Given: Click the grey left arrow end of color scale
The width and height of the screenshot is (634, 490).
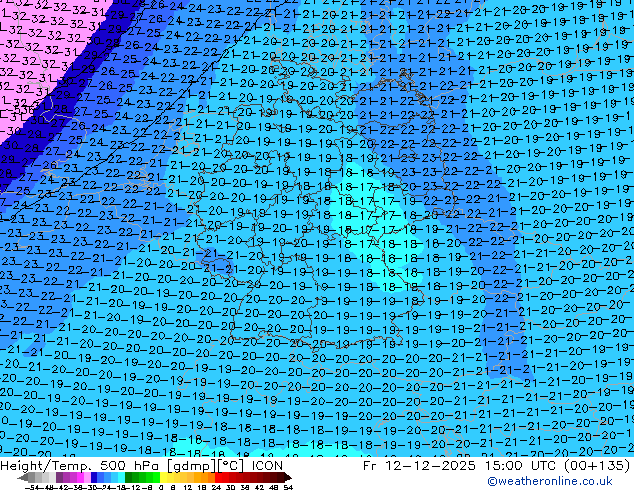Looking at the screenshot, I should pos(23,477).
